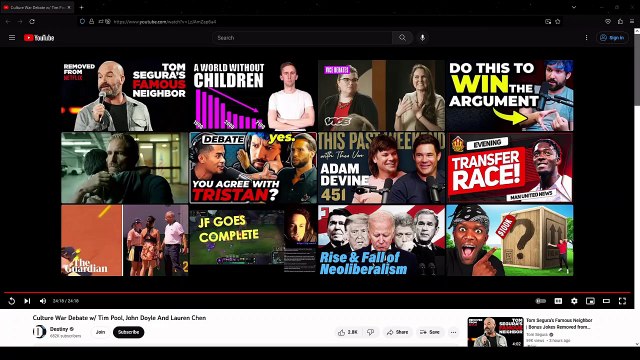Open a new browser tab
640x360 pixels.
coord(81,7)
